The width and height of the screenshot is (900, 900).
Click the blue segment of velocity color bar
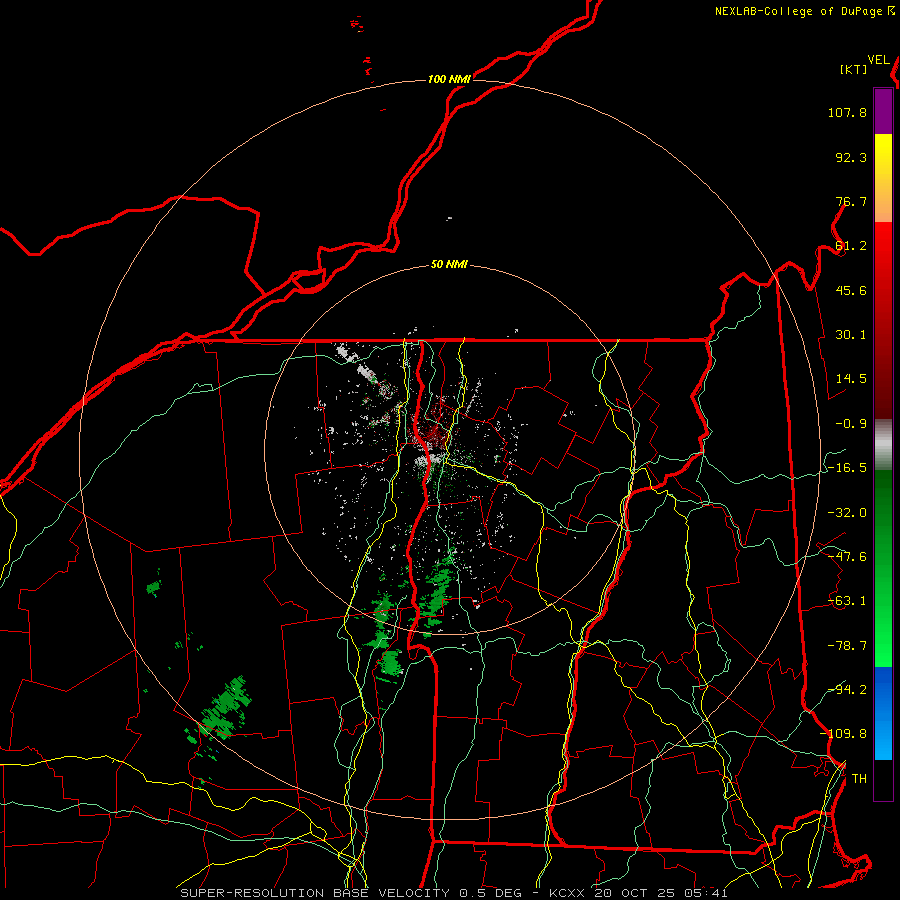[883, 713]
